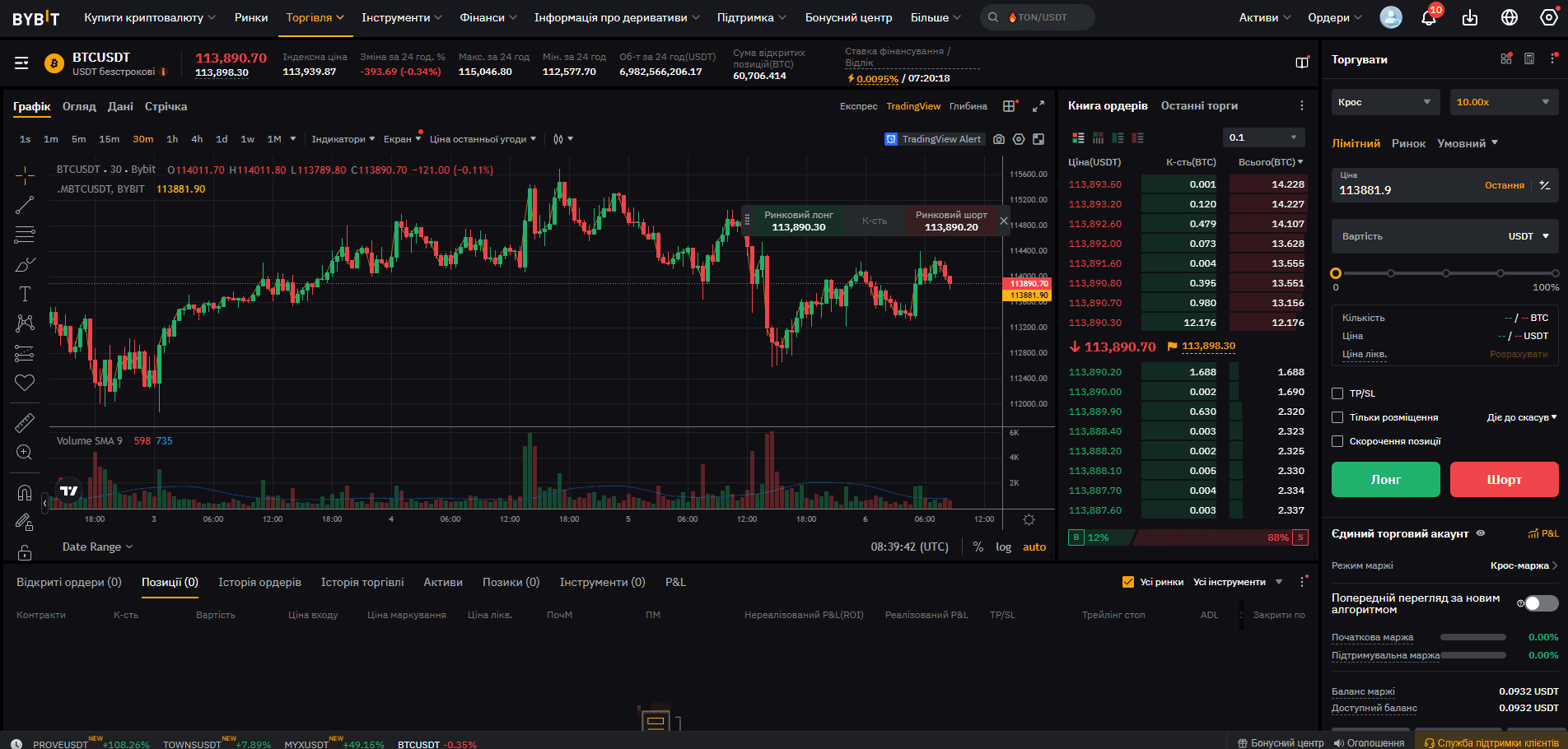
Task: Open chart settings gear icon
Action: click(1019, 139)
